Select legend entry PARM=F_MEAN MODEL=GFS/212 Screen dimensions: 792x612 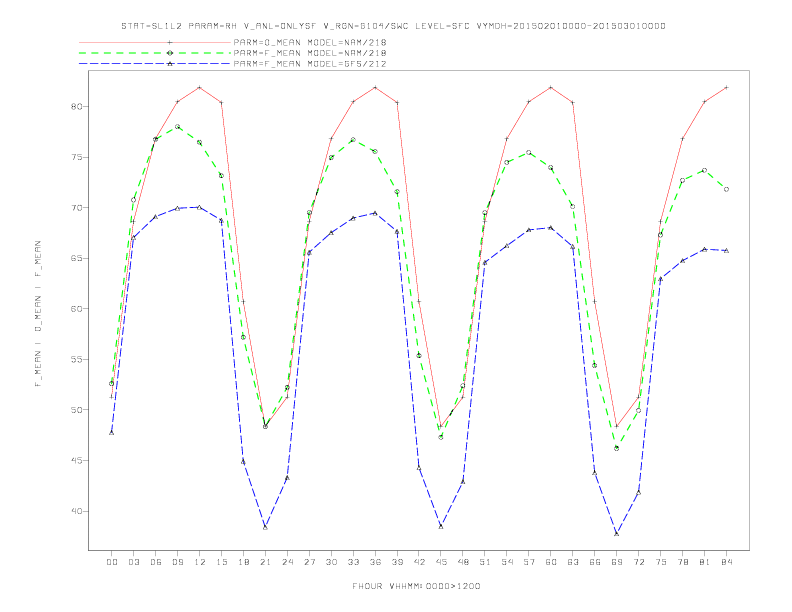[310, 64]
